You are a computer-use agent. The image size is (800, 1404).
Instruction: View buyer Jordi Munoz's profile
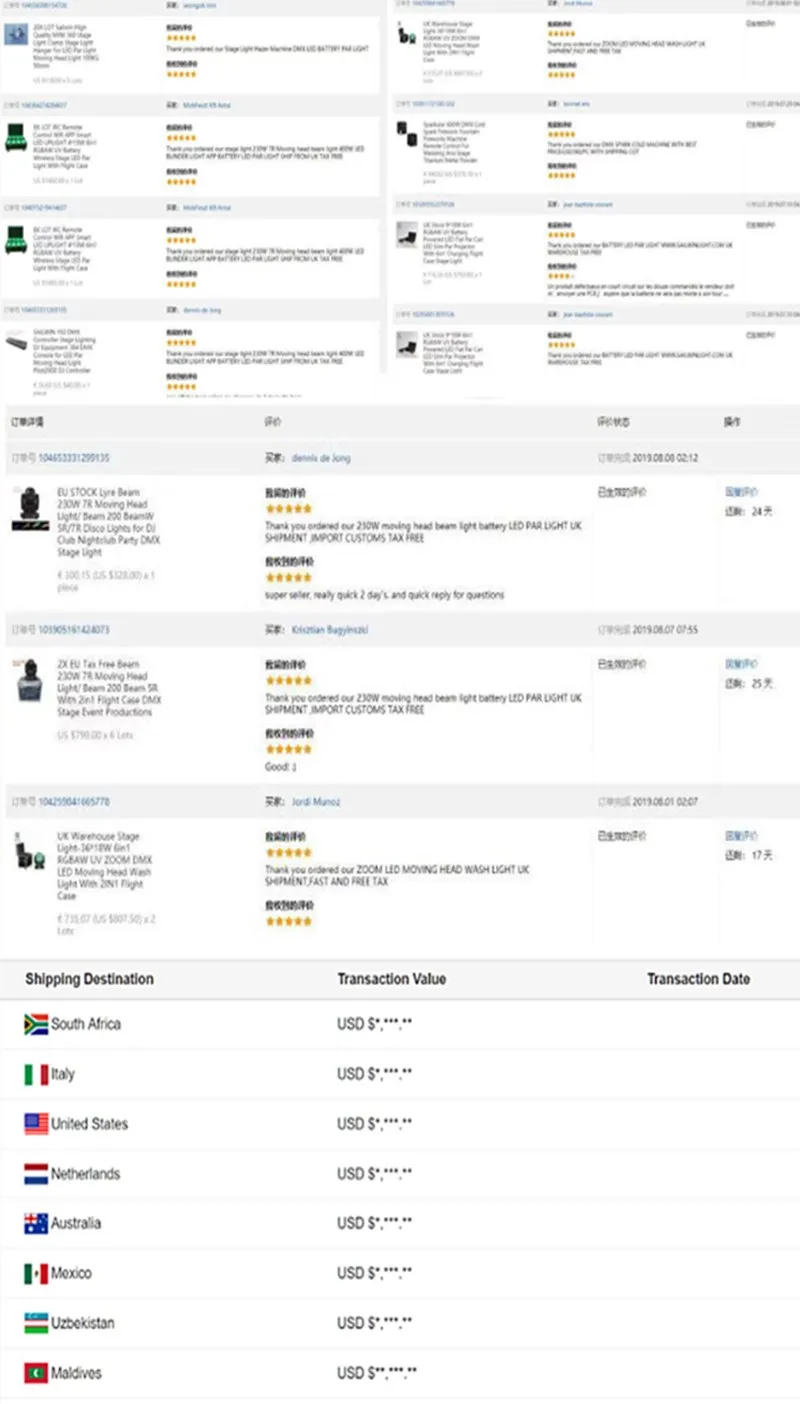point(316,802)
